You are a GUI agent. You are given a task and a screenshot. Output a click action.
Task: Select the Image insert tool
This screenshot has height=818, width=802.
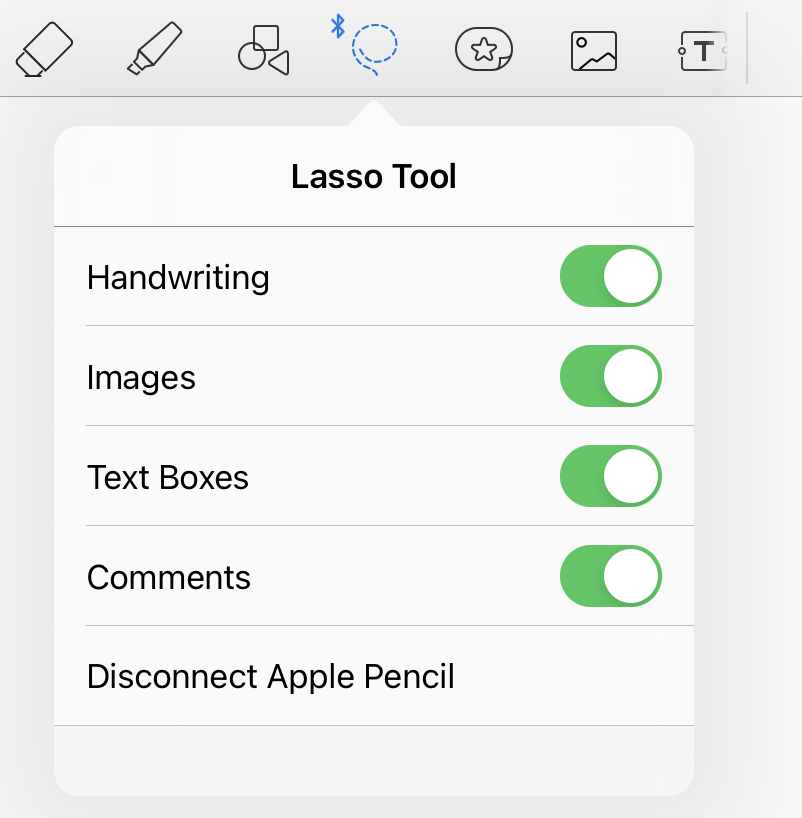(x=594, y=51)
